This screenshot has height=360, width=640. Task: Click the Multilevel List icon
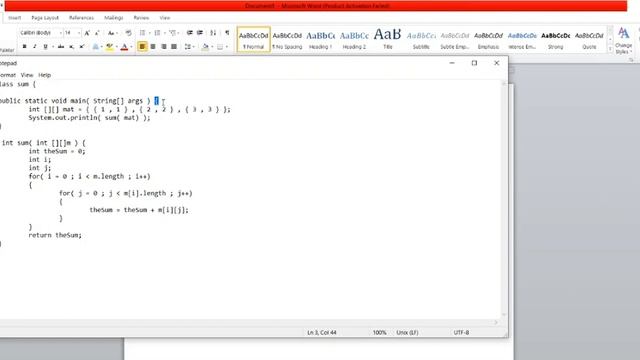[174, 33]
